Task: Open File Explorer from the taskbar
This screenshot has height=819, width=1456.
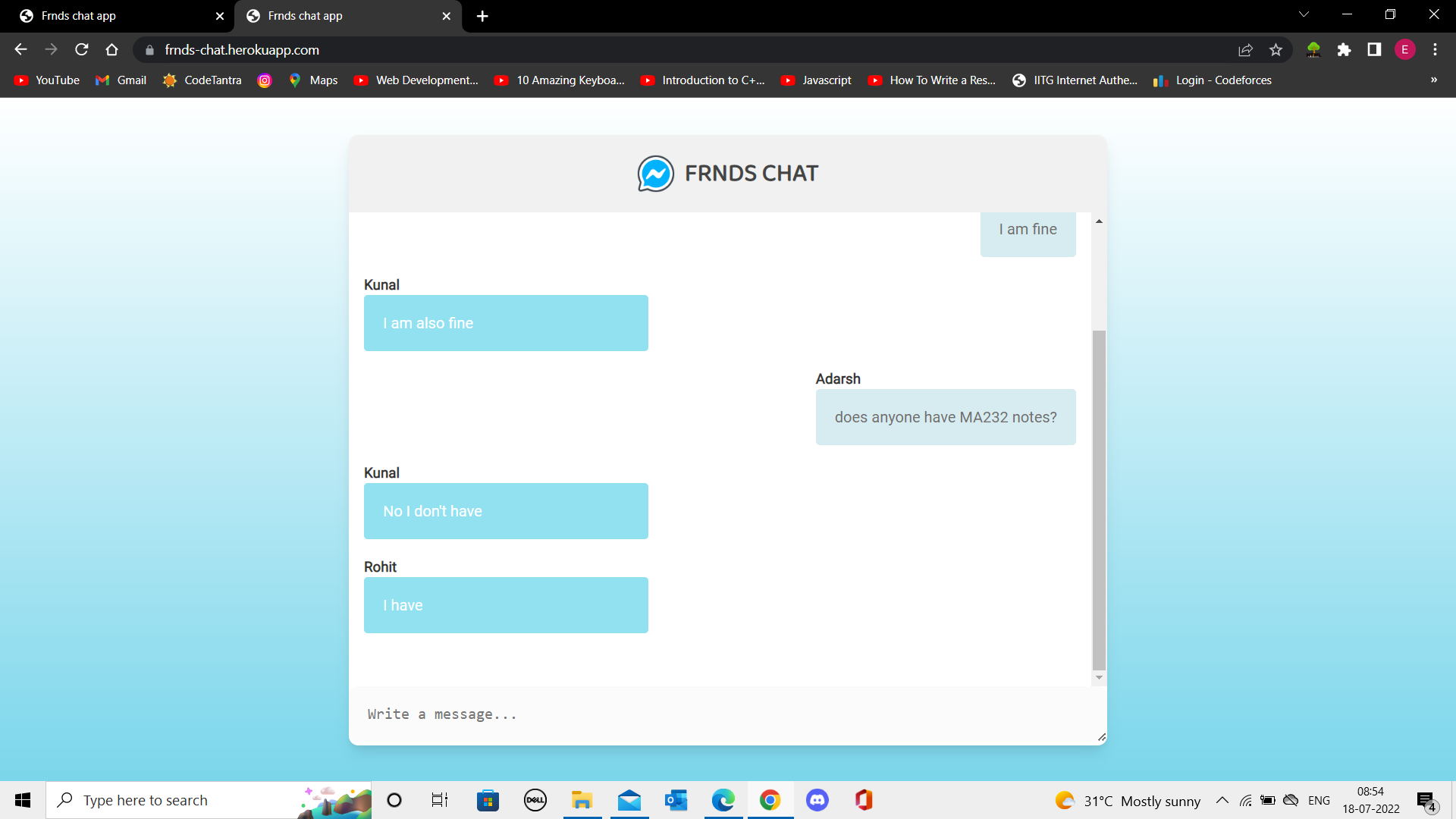Action: (582, 800)
